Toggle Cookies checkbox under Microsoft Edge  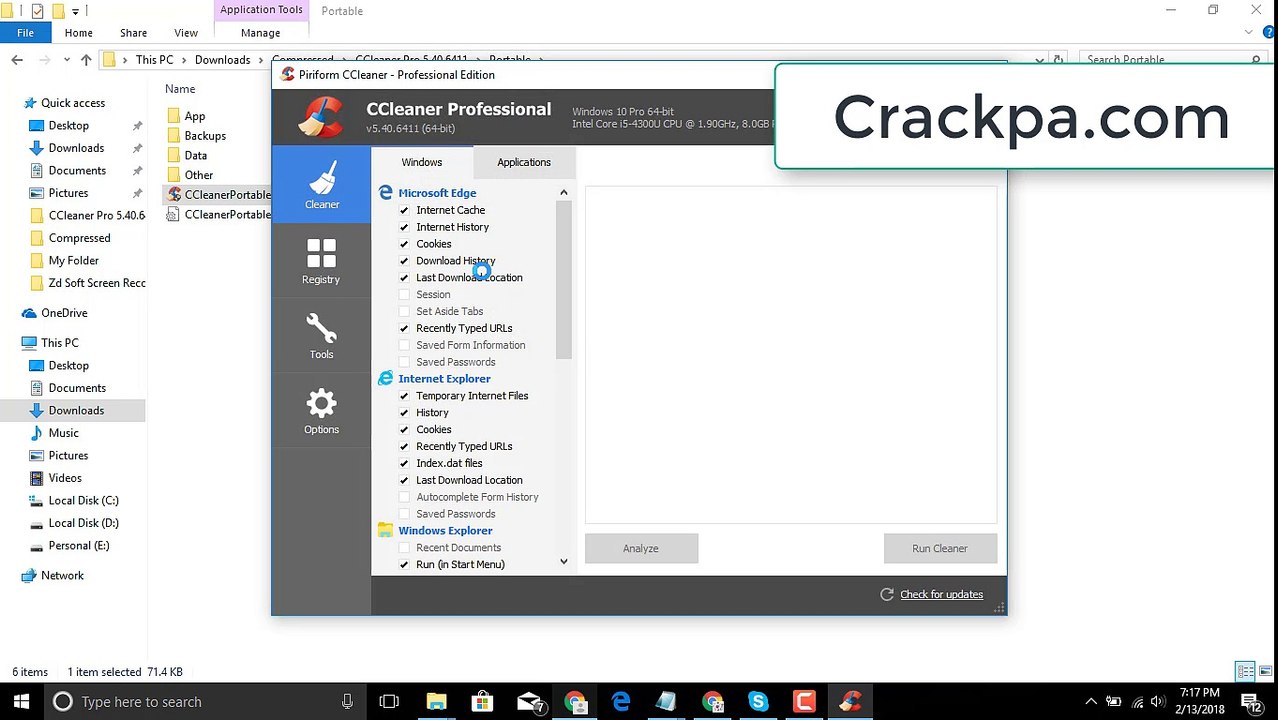(404, 244)
